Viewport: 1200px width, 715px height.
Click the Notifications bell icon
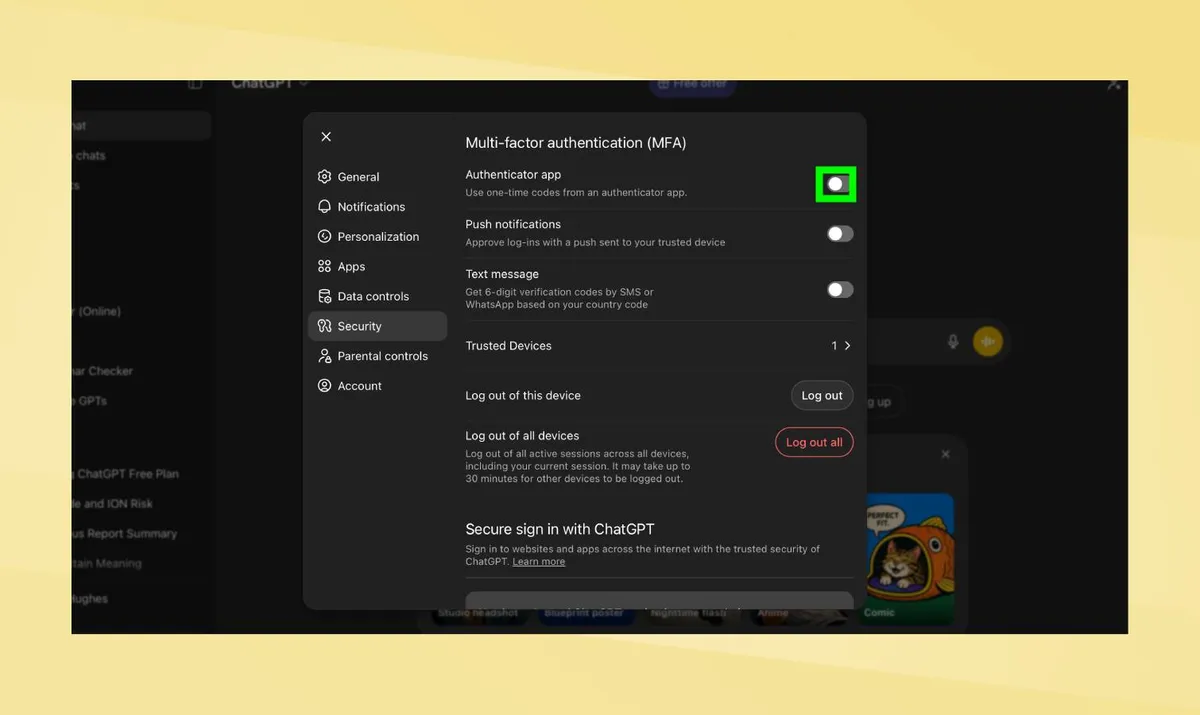324,207
